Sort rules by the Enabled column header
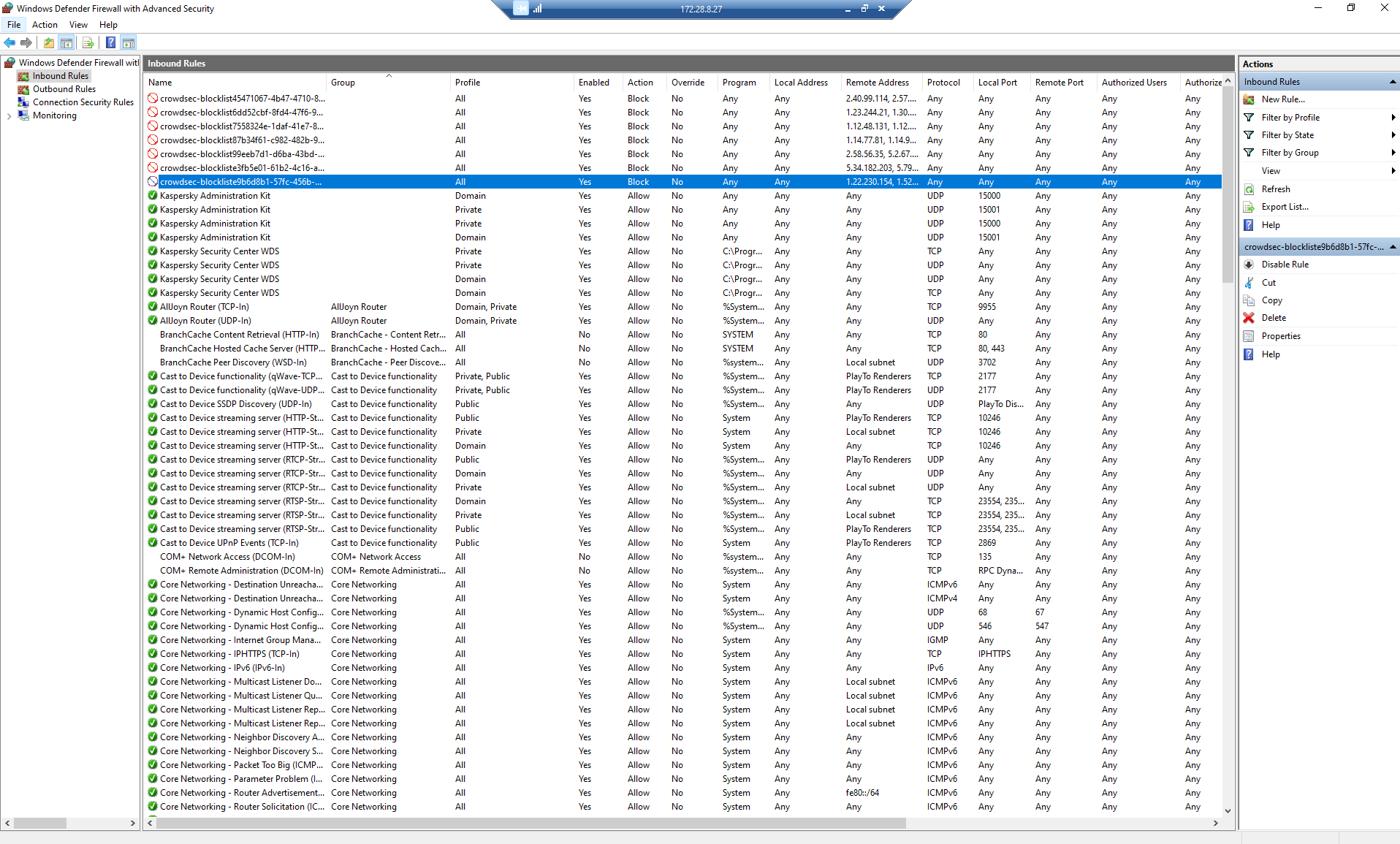Image resolution: width=1400 pixels, height=844 pixels. [599, 83]
